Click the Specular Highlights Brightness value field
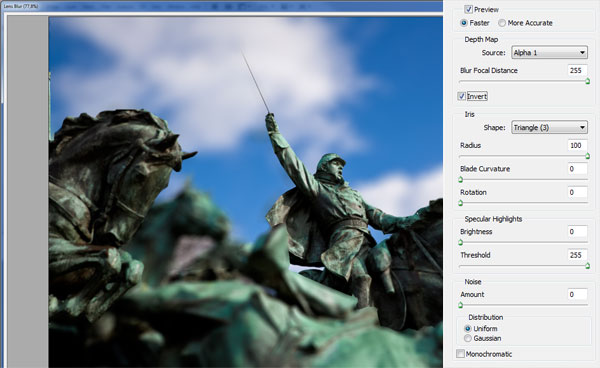Viewport: 600px width, 368px height. click(x=577, y=231)
